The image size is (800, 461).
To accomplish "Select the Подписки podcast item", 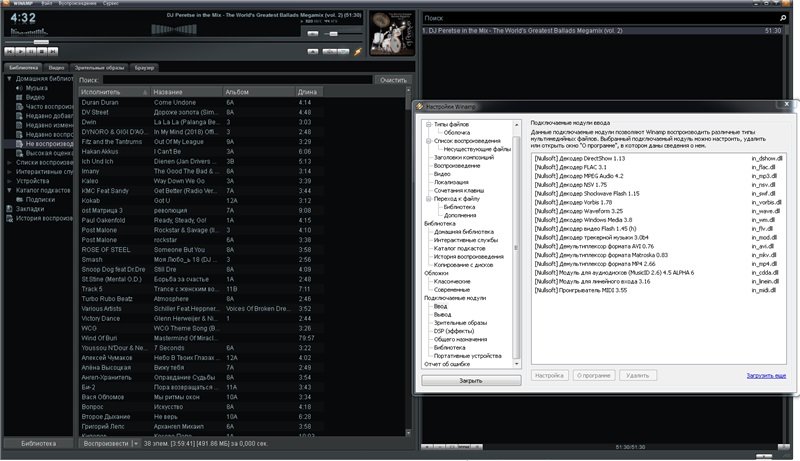I will pyautogui.click(x=39, y=199).
